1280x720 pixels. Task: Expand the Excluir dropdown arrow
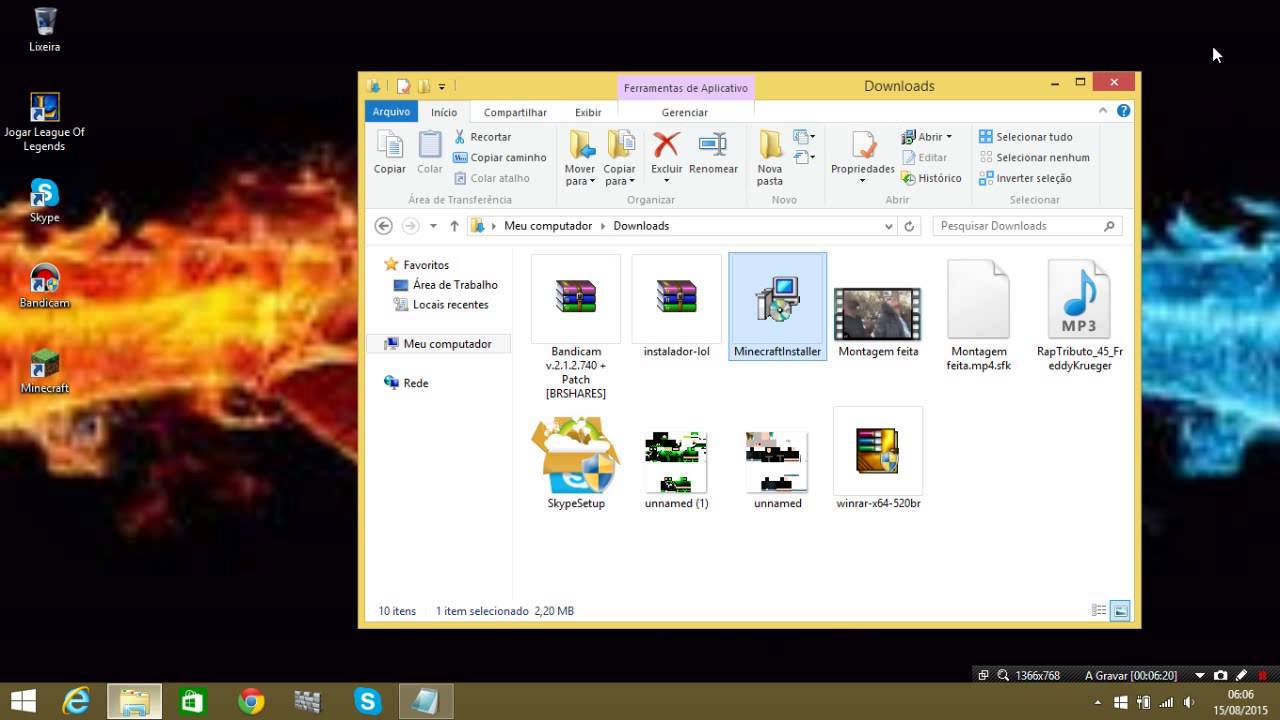pos(666,181)
